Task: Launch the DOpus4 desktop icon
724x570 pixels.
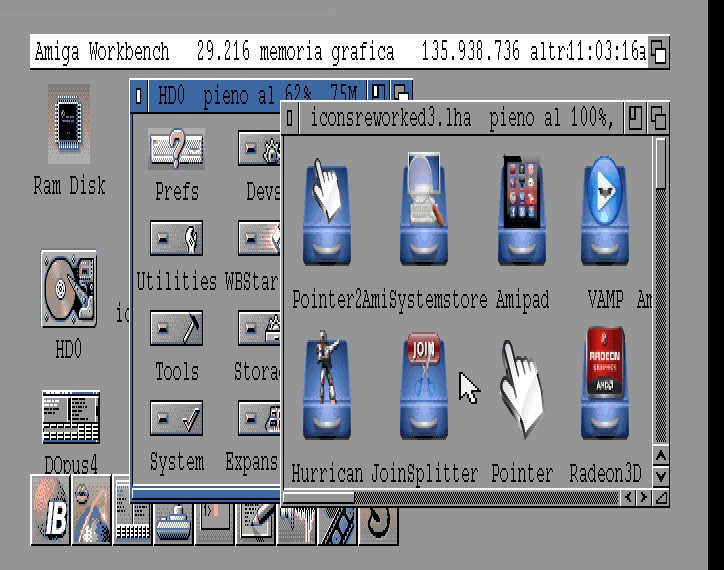Action: pyautogui.click(x=70, y=419)
